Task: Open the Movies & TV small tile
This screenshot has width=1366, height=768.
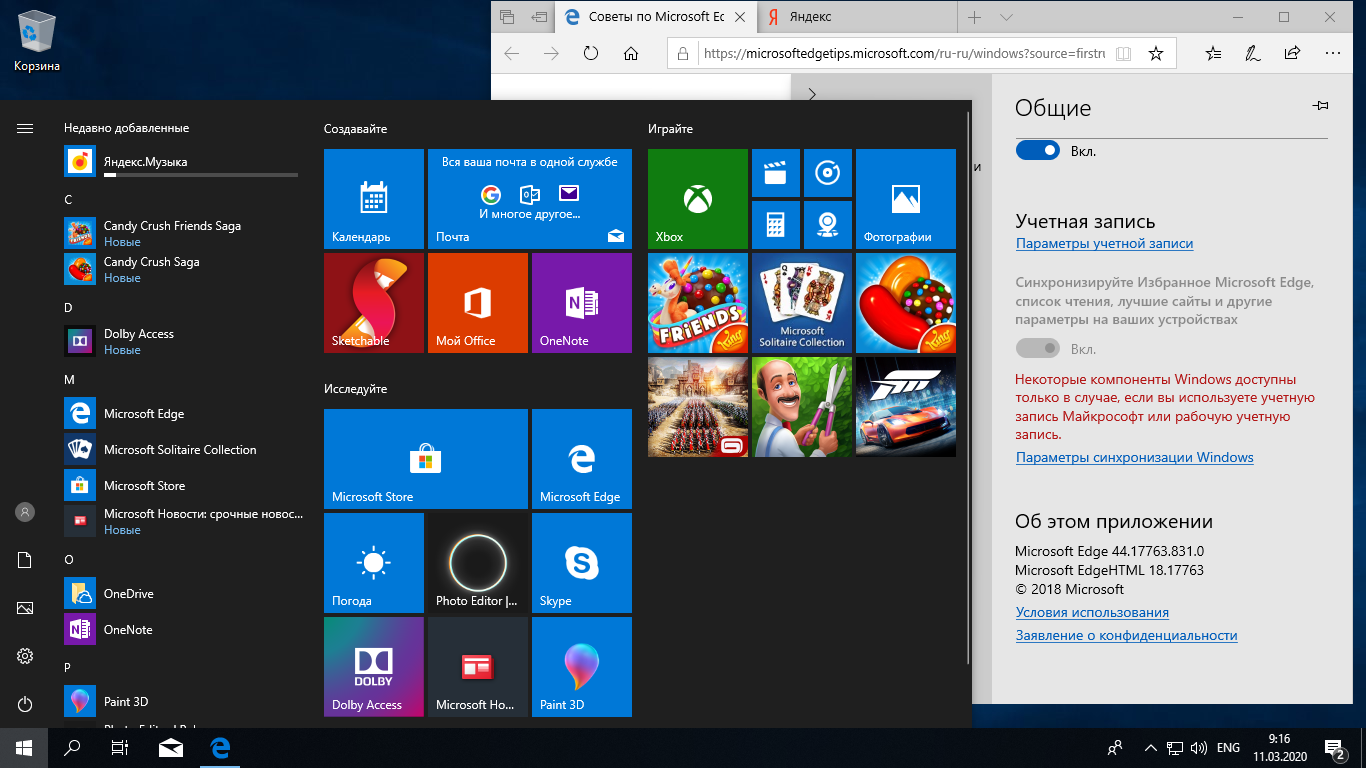Action: pyautogui.click(x=776, y=173)
